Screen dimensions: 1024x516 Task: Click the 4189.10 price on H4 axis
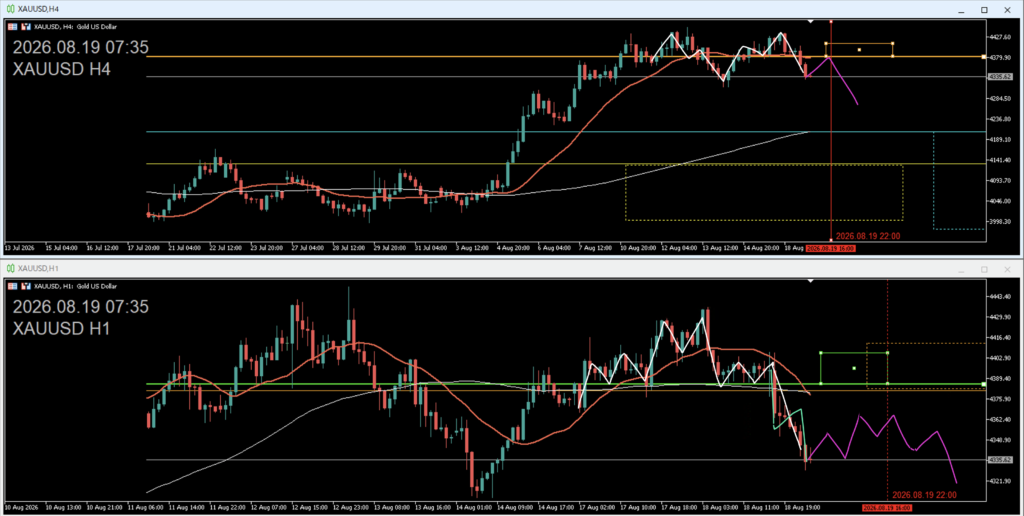coord(1000,140)
